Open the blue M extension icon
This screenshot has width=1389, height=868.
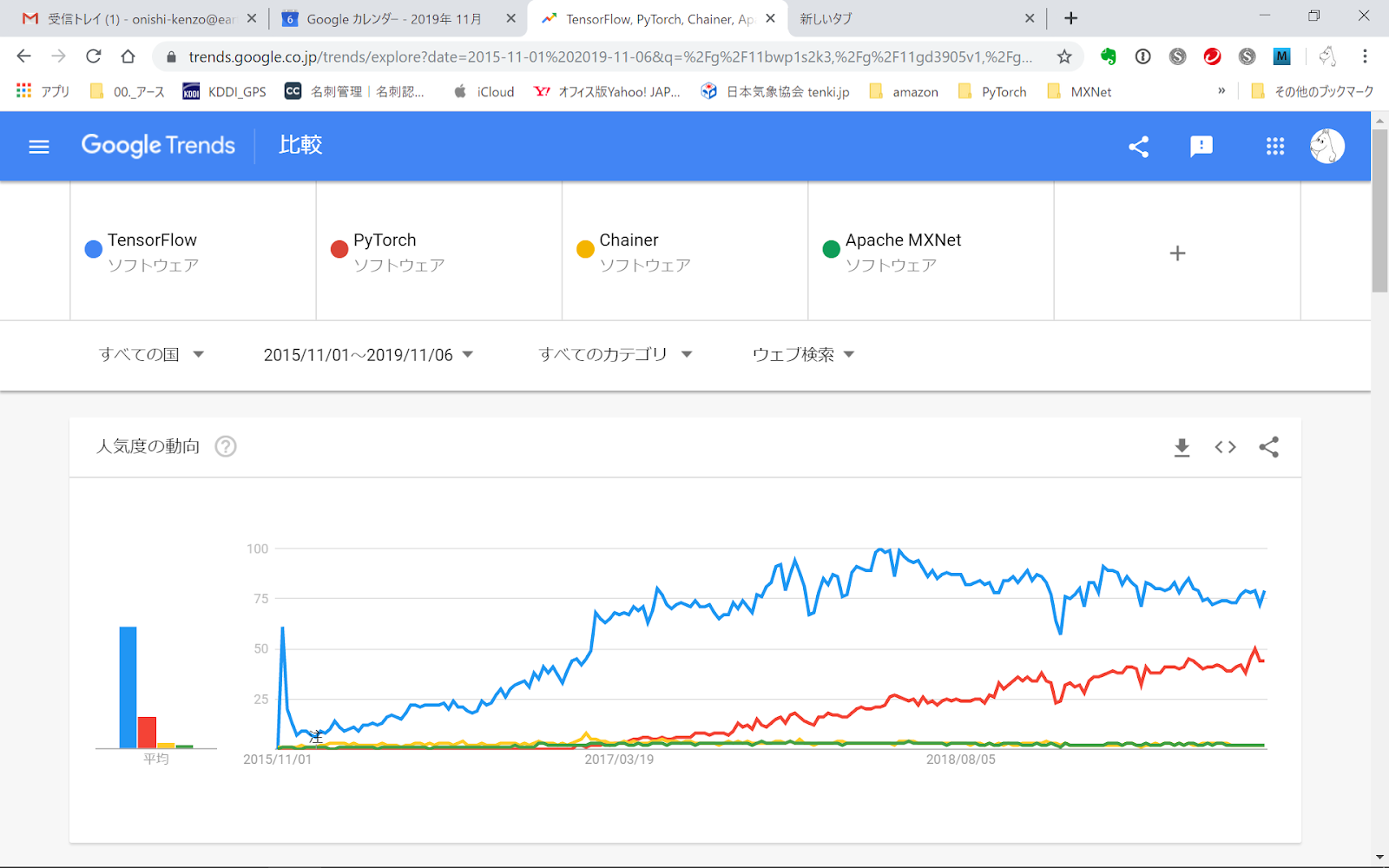[1281, 56]
